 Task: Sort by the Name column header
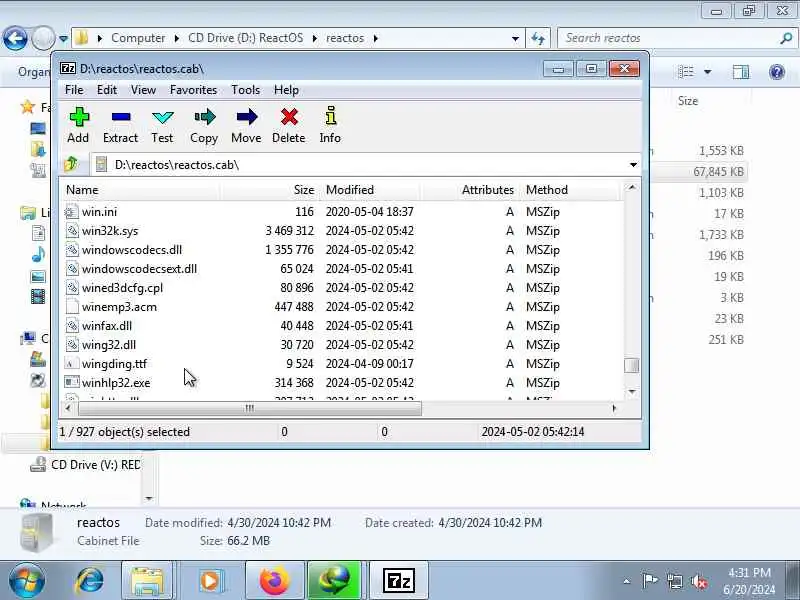click(140, 190)
